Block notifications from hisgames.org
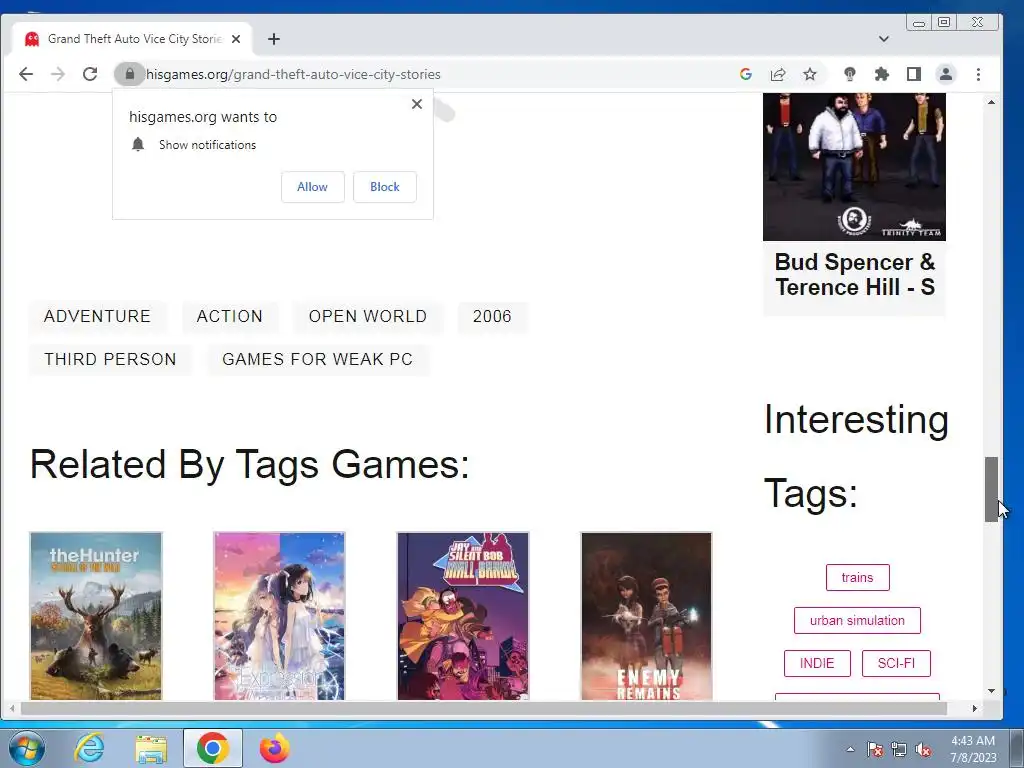This screenshot has width=1024, height=768. (385, 187)
